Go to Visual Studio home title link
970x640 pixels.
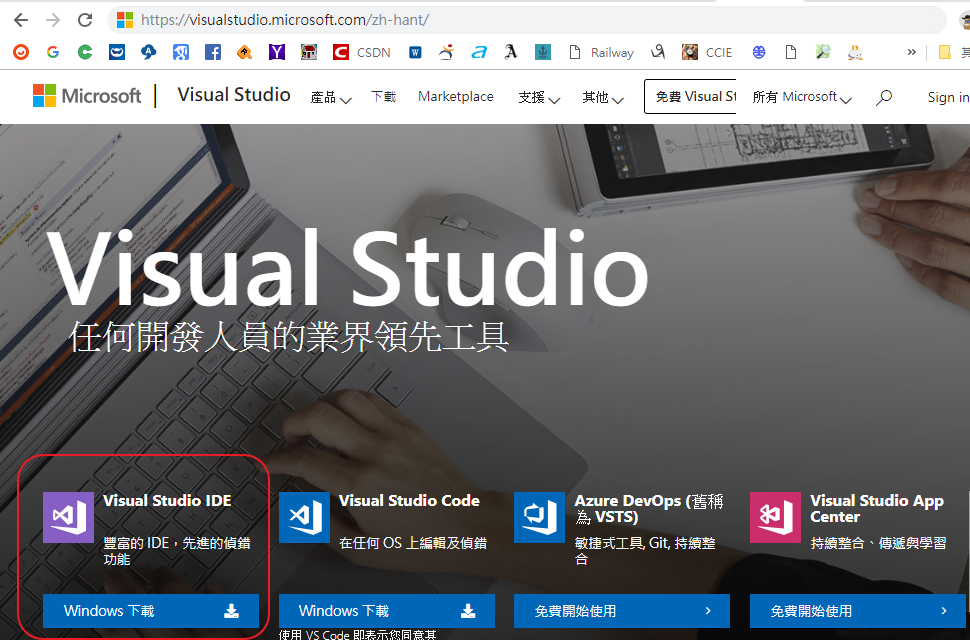(x=234, y=95)
